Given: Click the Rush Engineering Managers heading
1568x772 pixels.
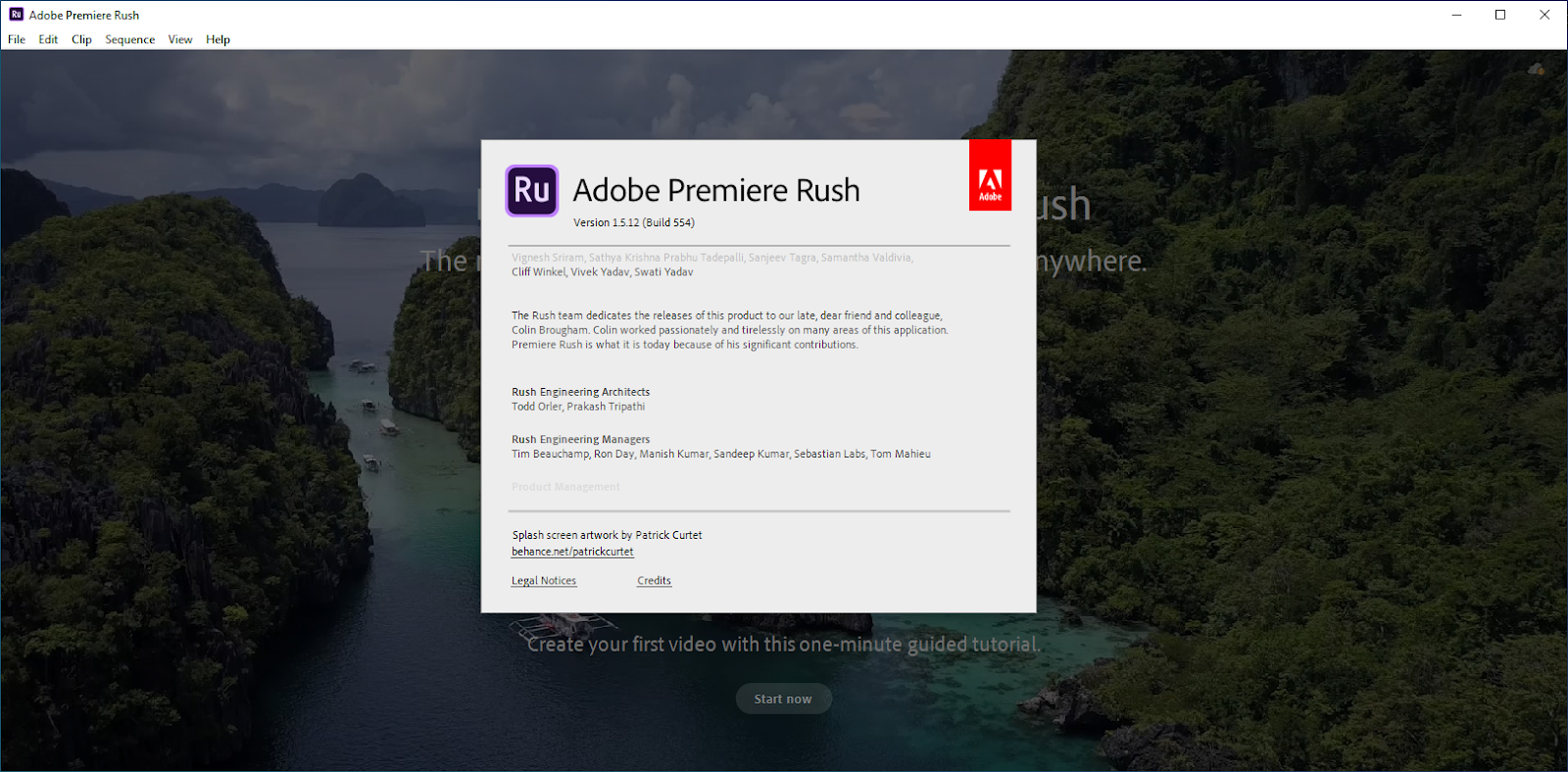Looking at the screenshot, I should tap(580, 440).
